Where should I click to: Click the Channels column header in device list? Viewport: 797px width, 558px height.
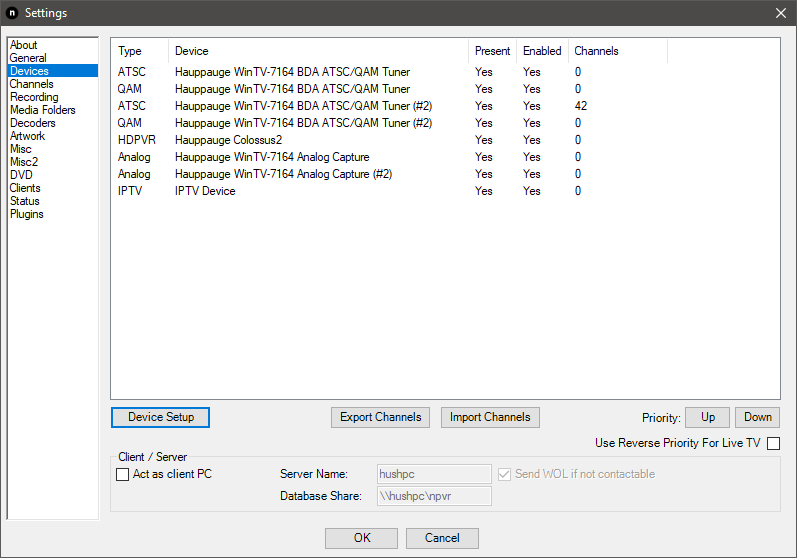click(x=618, y=51)
